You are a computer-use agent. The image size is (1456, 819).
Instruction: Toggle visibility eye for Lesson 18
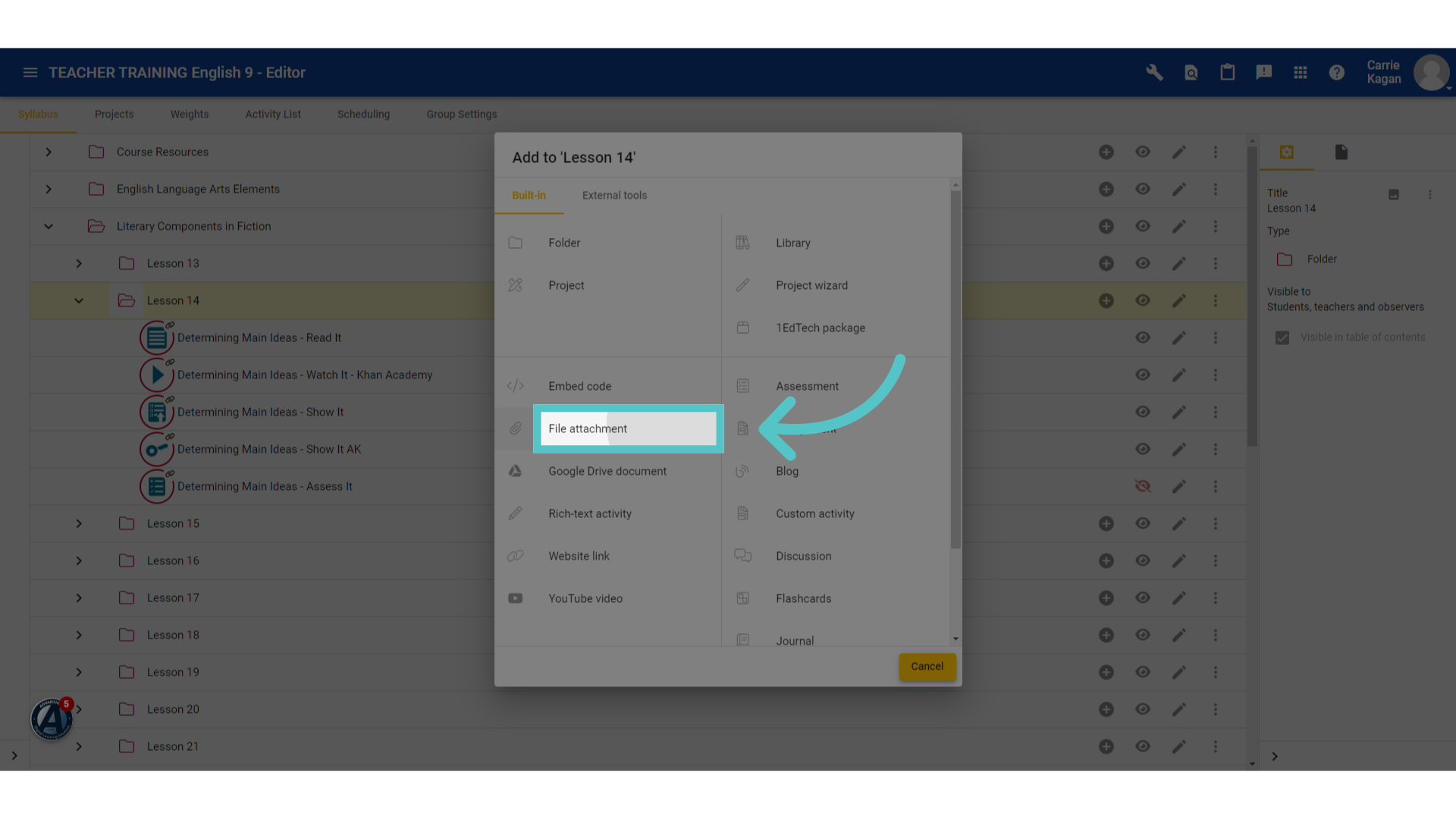[1143, 635]
